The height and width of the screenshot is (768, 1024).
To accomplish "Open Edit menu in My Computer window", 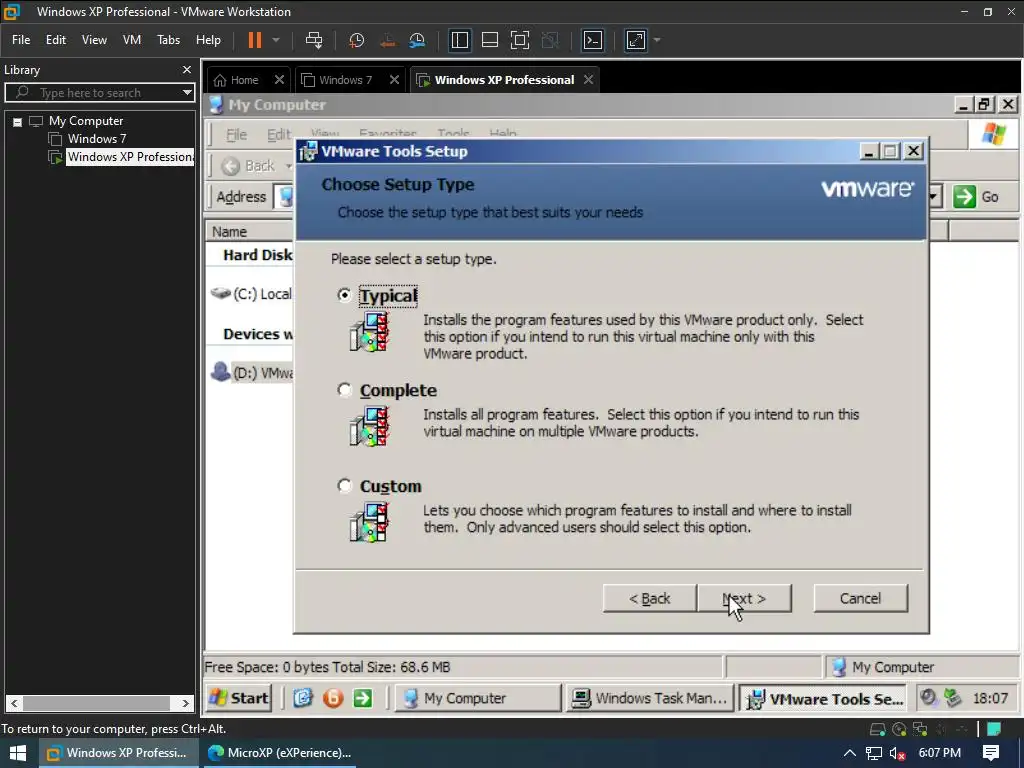I will [x=279, y=135].
